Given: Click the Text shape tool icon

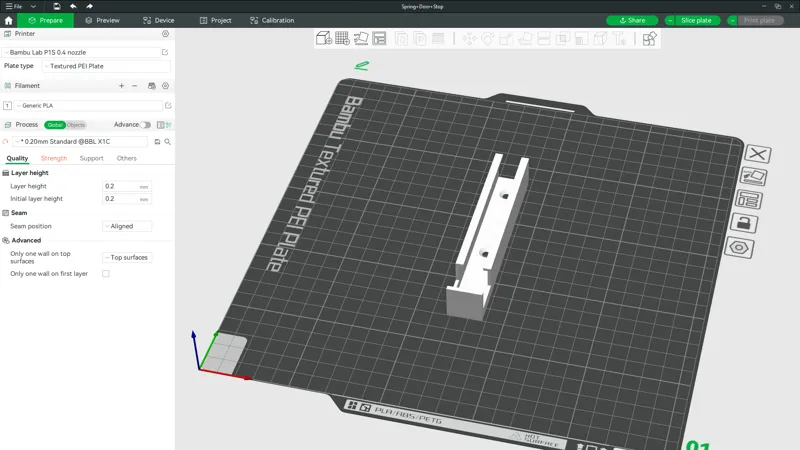Looking at the screenshot, I should (619, 39).
